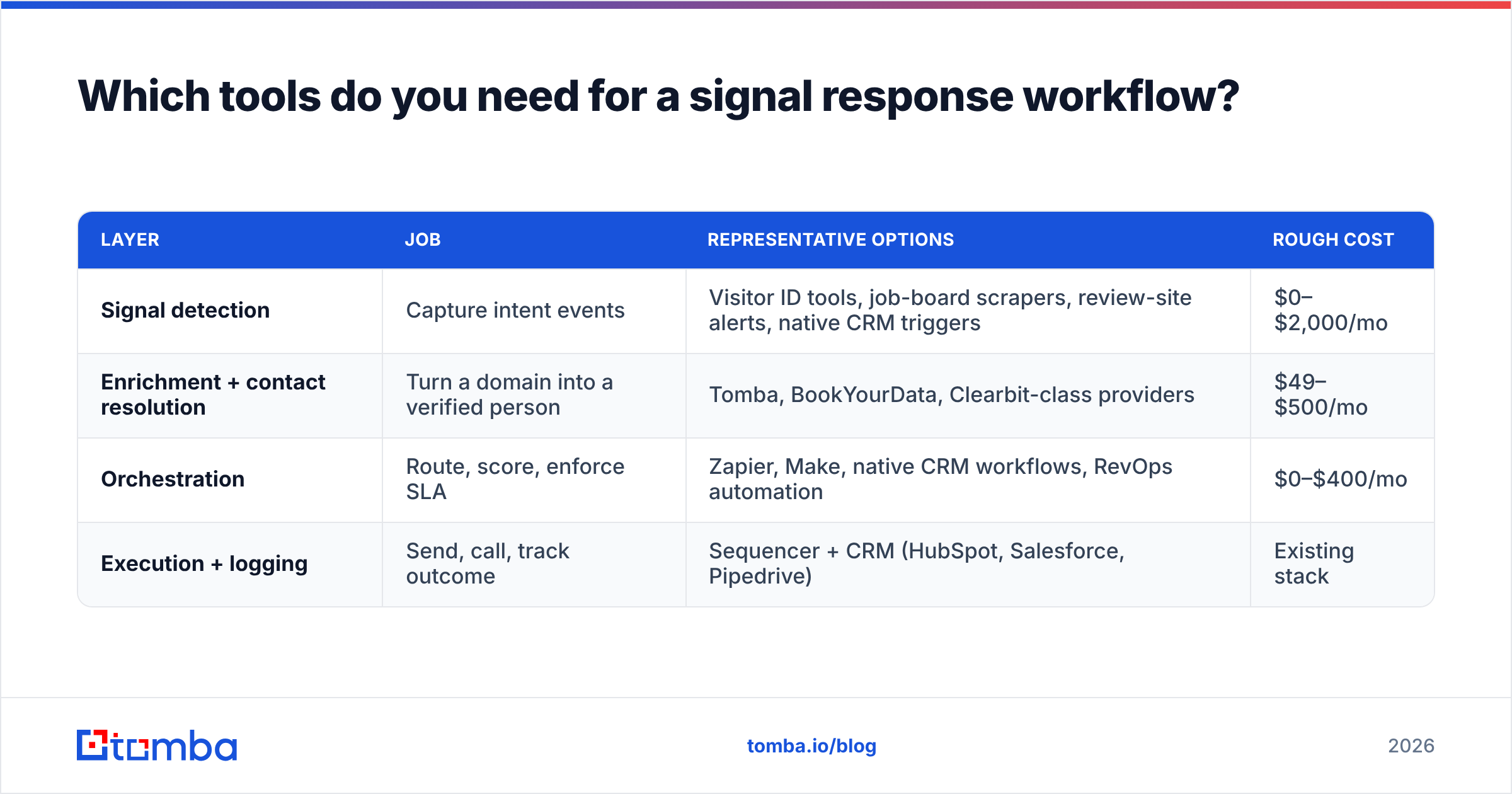Click 'Sequencer + CRM (HubSpot, Salesforce, Pipedrive)' cell

[x=968, y=564]
